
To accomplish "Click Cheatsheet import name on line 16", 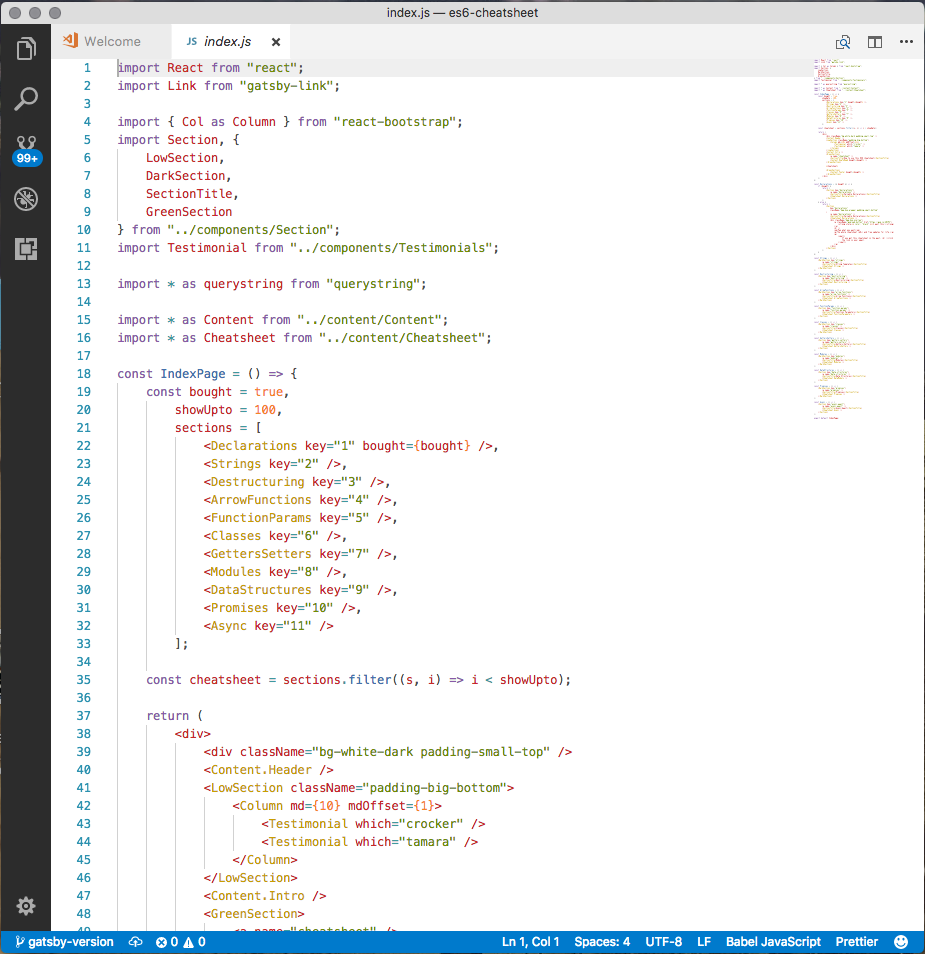I will [x=239, y=338].
